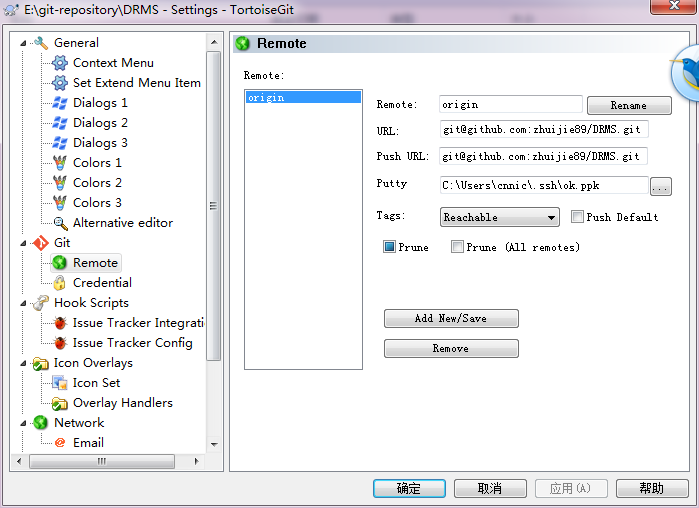This screenshot has height=508, width=699.
Task: Click the Colors 3 palette icon
Action: 60,203
